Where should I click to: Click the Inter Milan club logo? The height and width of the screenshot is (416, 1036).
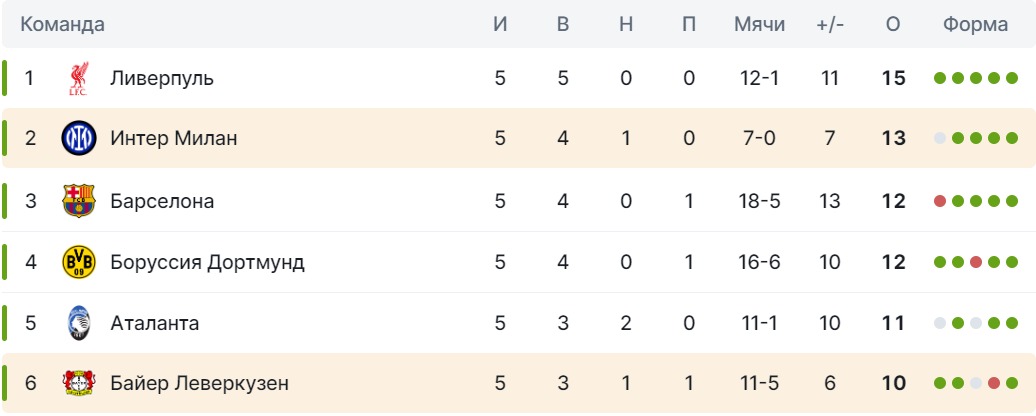(x=78, y=139)
